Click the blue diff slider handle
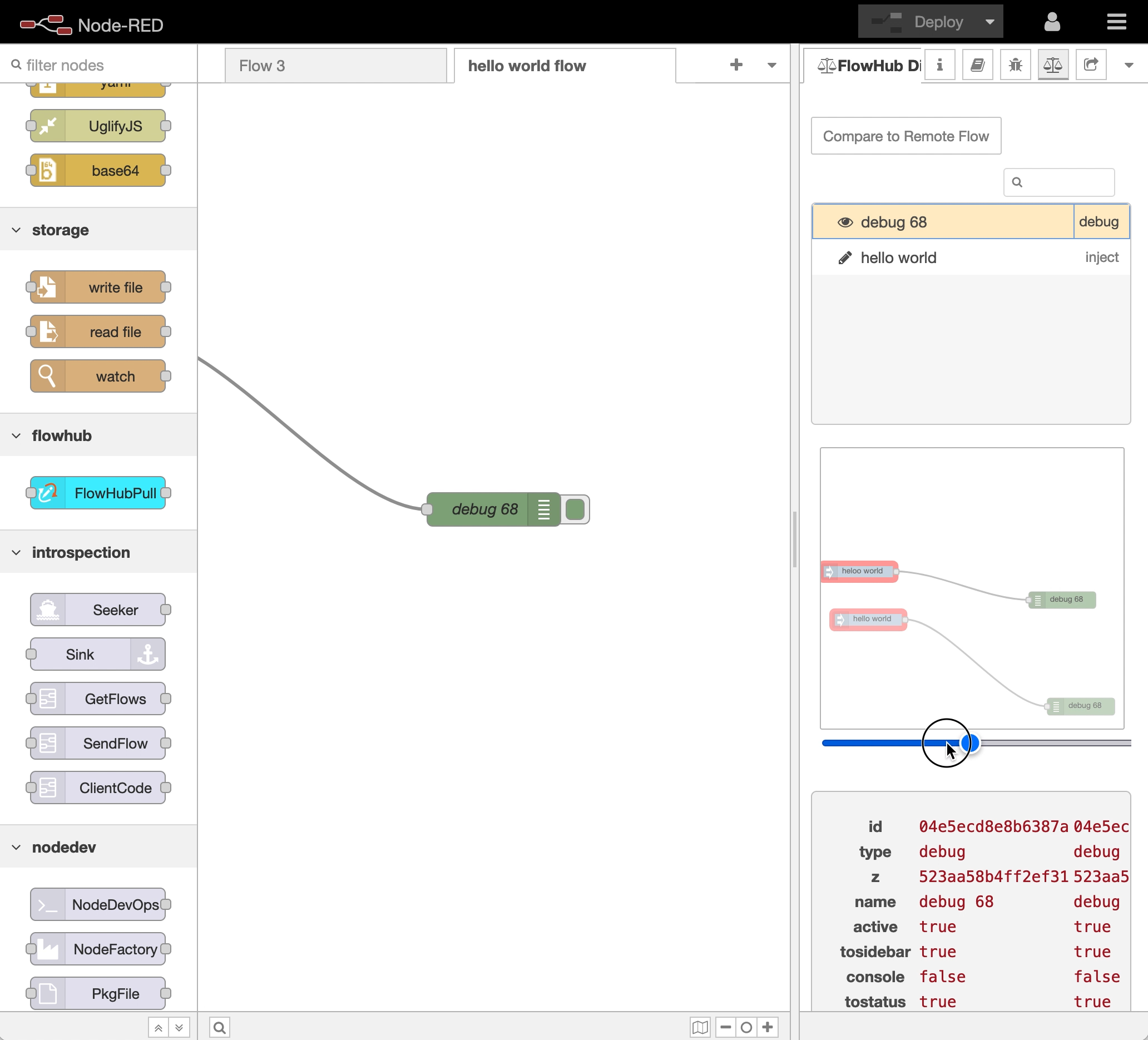This screenshot has height=1040, width=1148. click(x=970, y=742)
